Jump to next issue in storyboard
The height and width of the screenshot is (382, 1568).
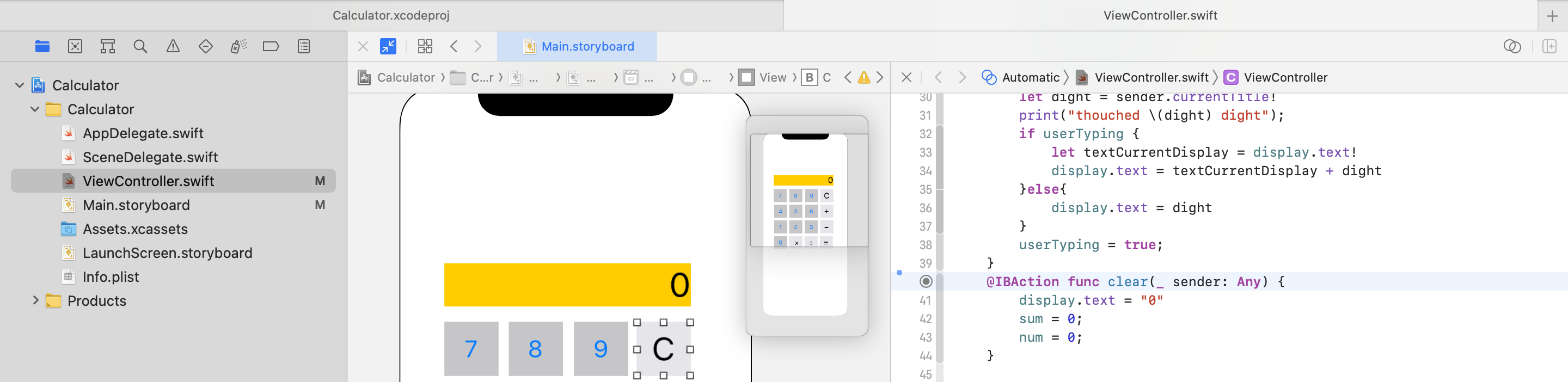pyautogui.click(x=880, y=77)
